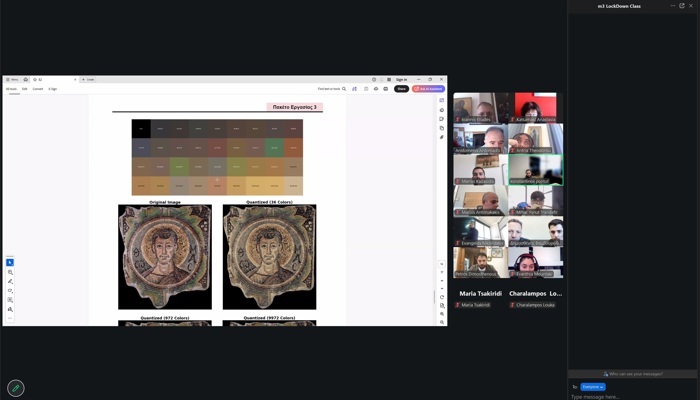The width and height of the screenshot is (700, 400).
Task: Open the comments icon in right panel
Action: (442, 119)
